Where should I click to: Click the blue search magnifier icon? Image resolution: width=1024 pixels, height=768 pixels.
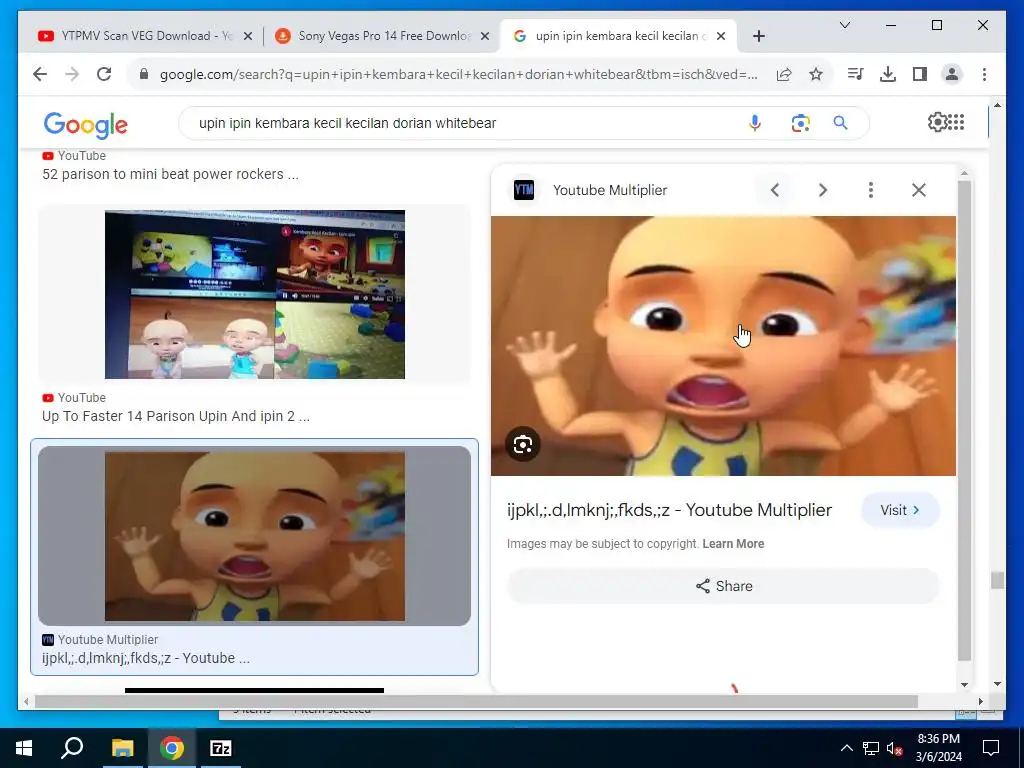click(840, 123)
